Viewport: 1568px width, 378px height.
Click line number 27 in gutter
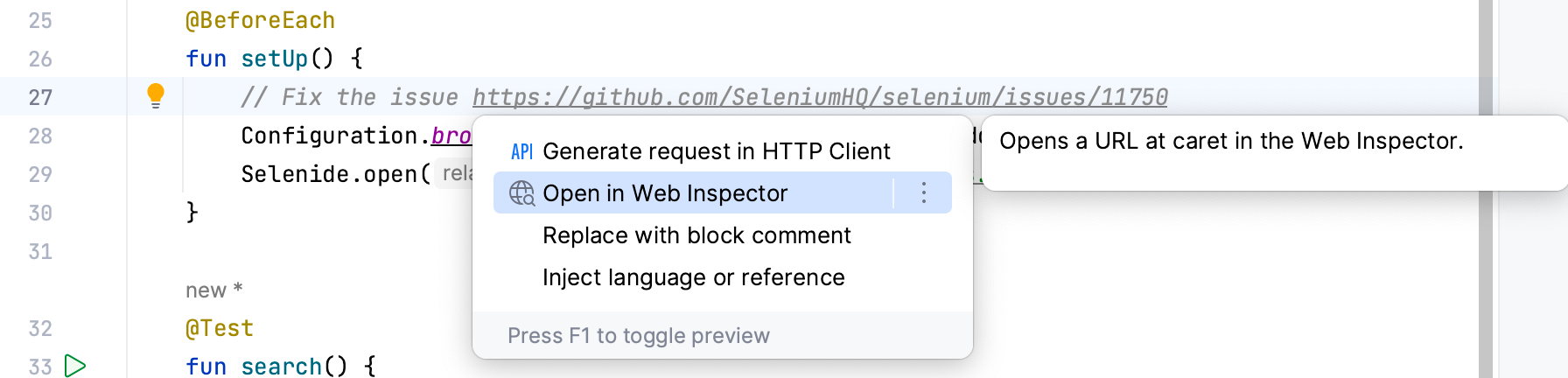point(40,97)
